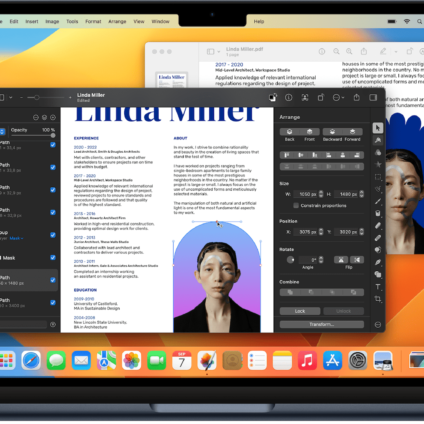
Task: Open the Insert menu
Action: pyautogui.click(x=32, y=21)
